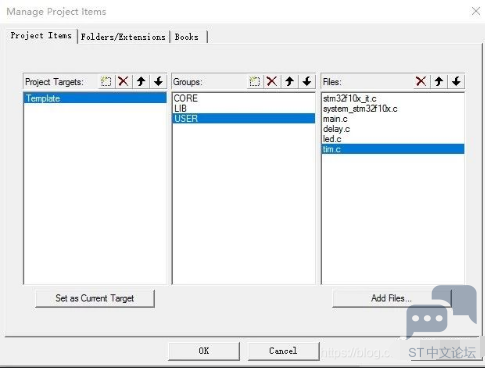The height and width of the screenshot is (368, 485).
Task: Move selected file up
Action: click(439, 81)
